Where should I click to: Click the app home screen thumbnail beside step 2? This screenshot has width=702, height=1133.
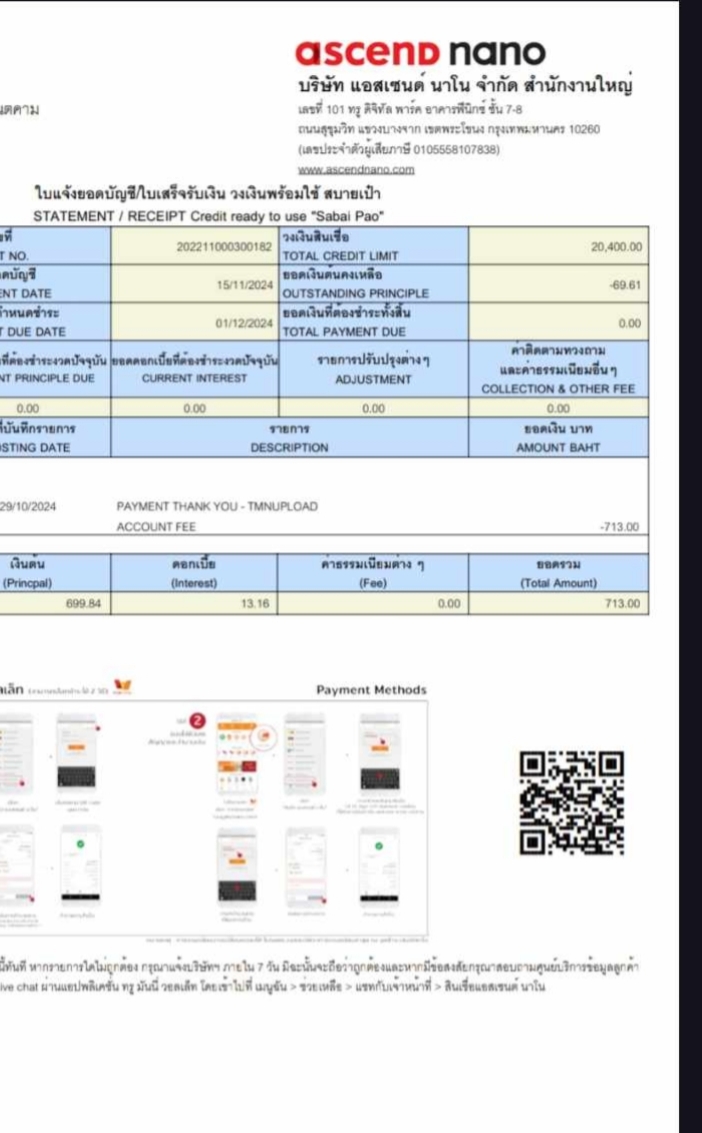(236, 752)
